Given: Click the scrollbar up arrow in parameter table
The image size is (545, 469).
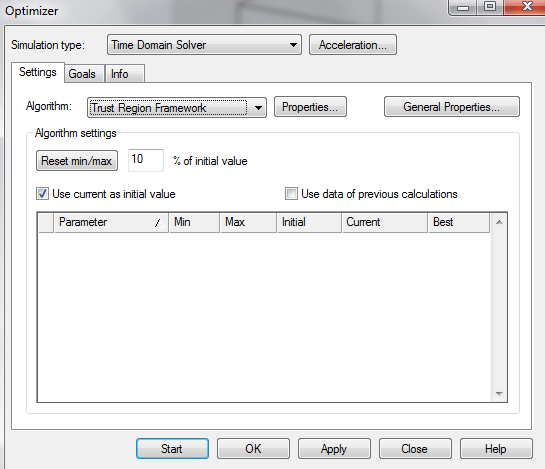Looking at the screenshot, I should tap(499, 222).
